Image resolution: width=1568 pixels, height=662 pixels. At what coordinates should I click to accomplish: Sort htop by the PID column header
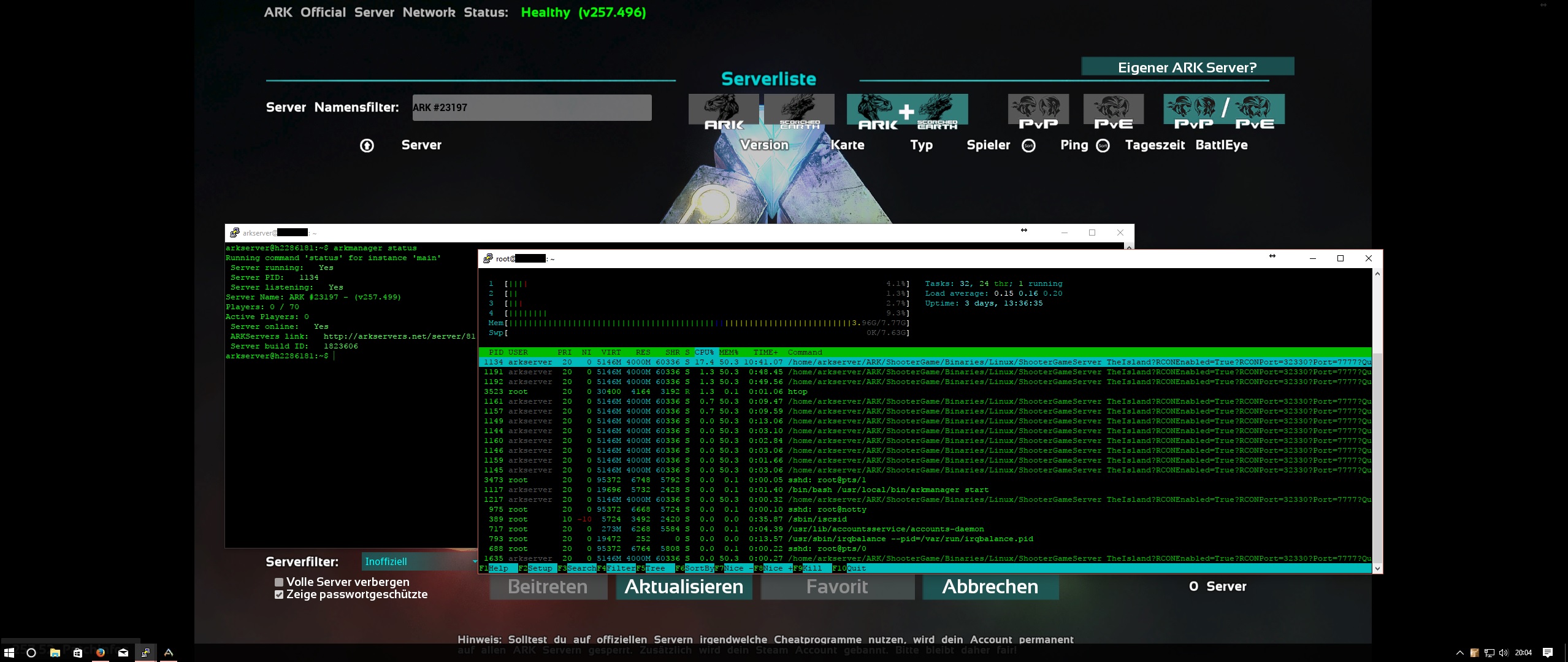coord(495,352)
